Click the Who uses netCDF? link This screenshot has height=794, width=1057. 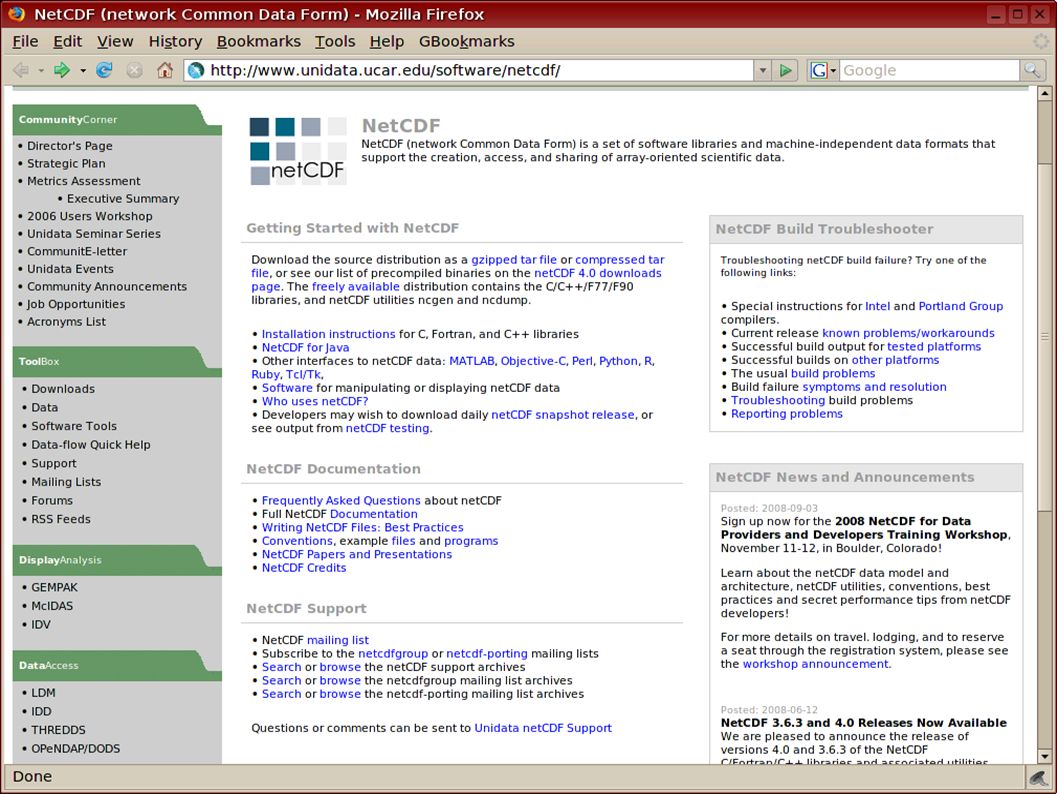[315, 401]
